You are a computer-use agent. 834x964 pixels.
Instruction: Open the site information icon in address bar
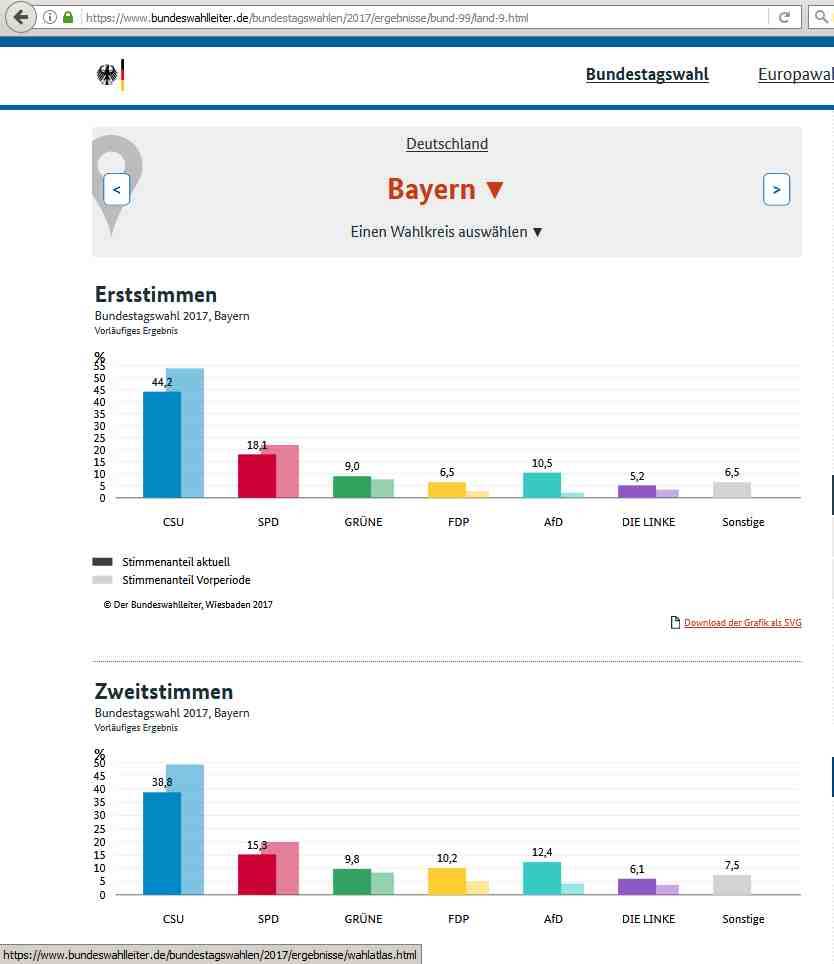pyautogui.click(x=50, y=17)
